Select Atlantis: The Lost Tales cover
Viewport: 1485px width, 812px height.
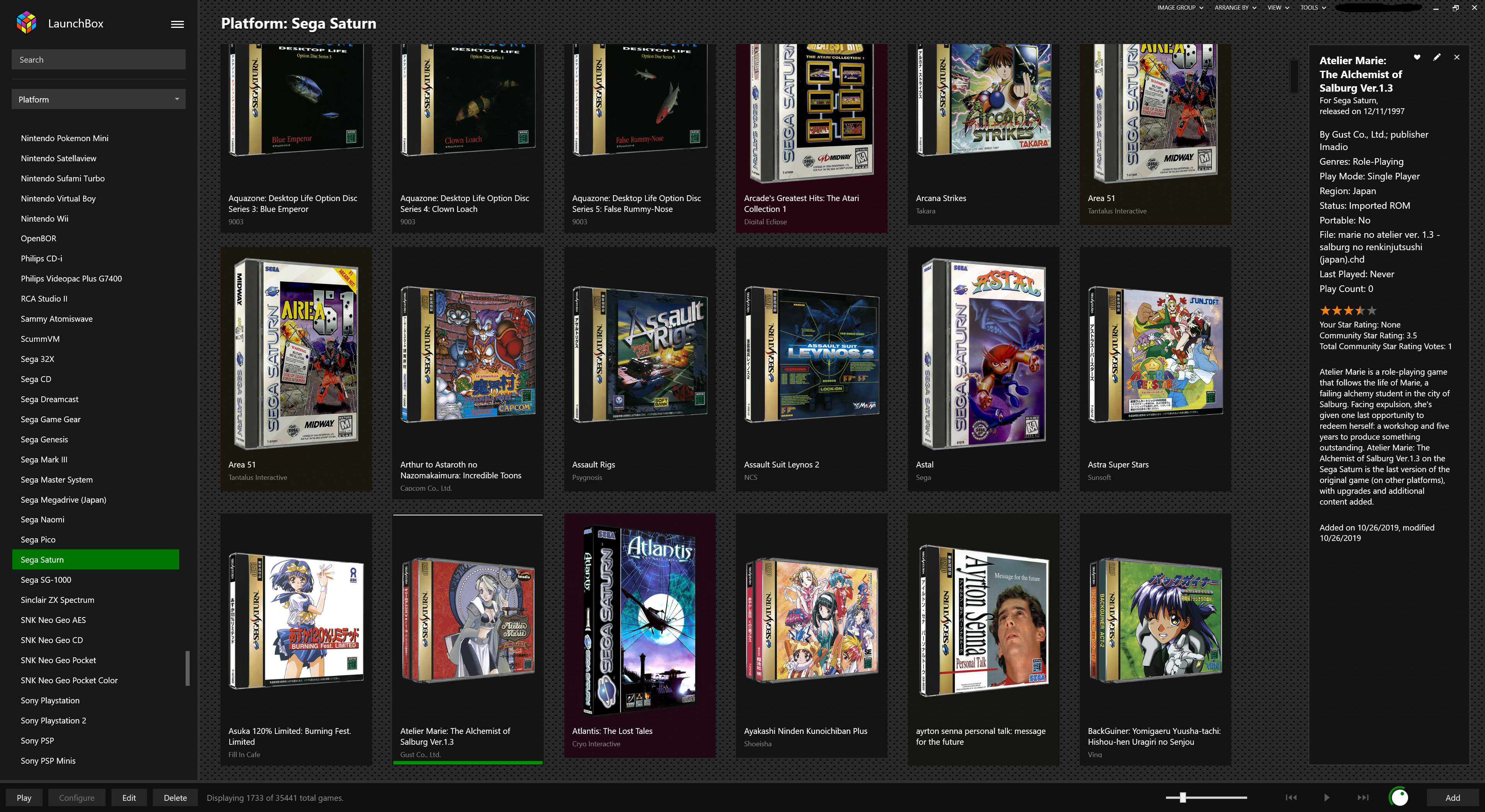coord(640,620)
